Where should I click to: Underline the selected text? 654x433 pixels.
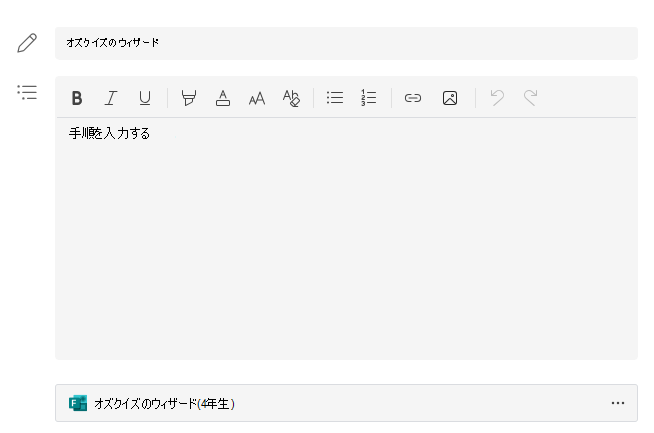[145, 98]
